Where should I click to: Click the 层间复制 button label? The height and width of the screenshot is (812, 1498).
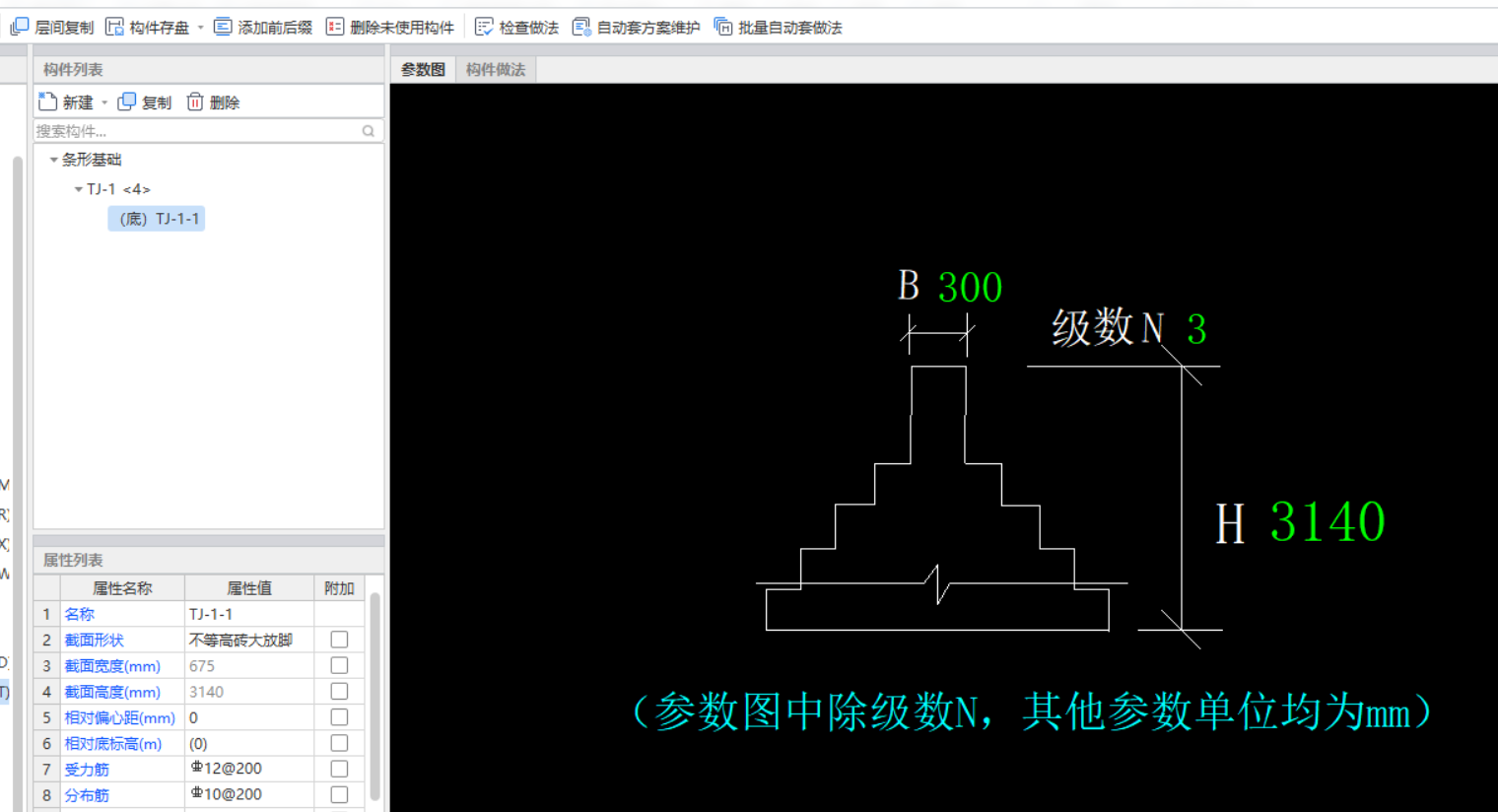pos(64,28)
